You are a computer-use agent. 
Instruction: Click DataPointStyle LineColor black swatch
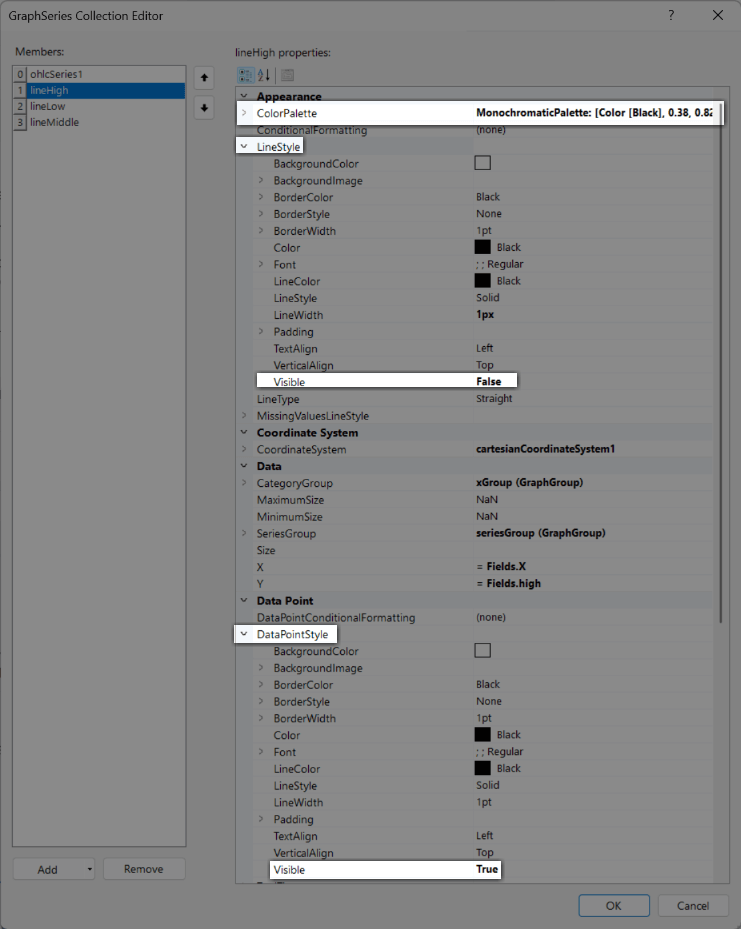(x=483, y=768)
